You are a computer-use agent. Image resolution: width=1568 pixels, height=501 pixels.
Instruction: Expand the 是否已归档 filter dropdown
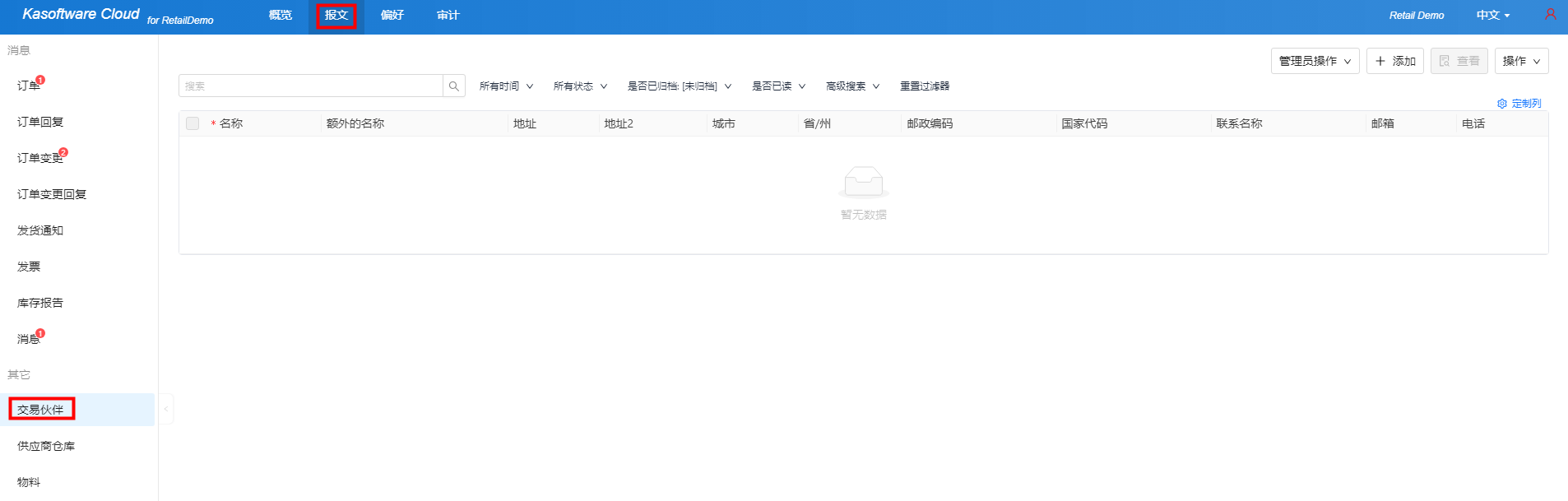pyautogui.click(x=679, y=86)
